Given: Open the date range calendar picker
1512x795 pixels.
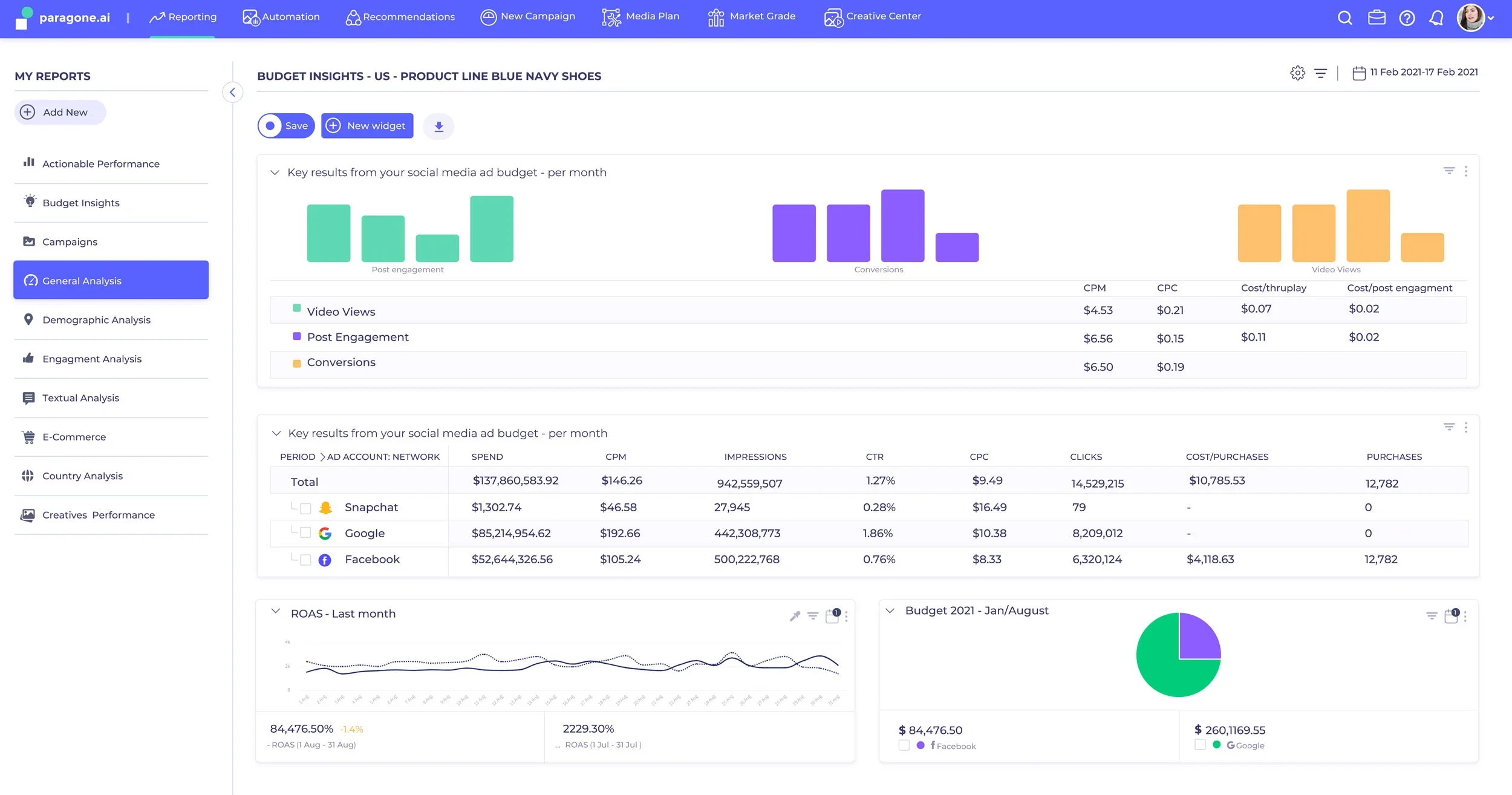Looking at the screenshot, I should point(1358,73).
